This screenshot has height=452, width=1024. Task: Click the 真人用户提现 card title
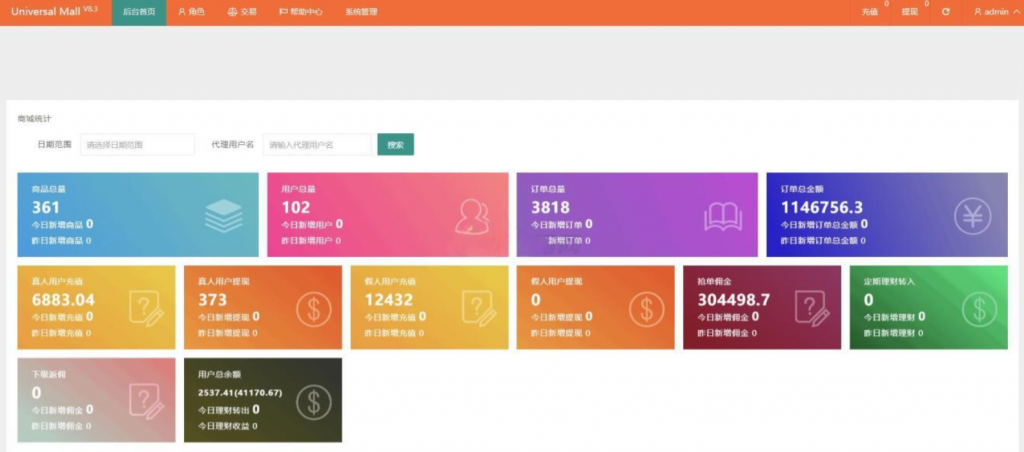(x=223, y=282)
